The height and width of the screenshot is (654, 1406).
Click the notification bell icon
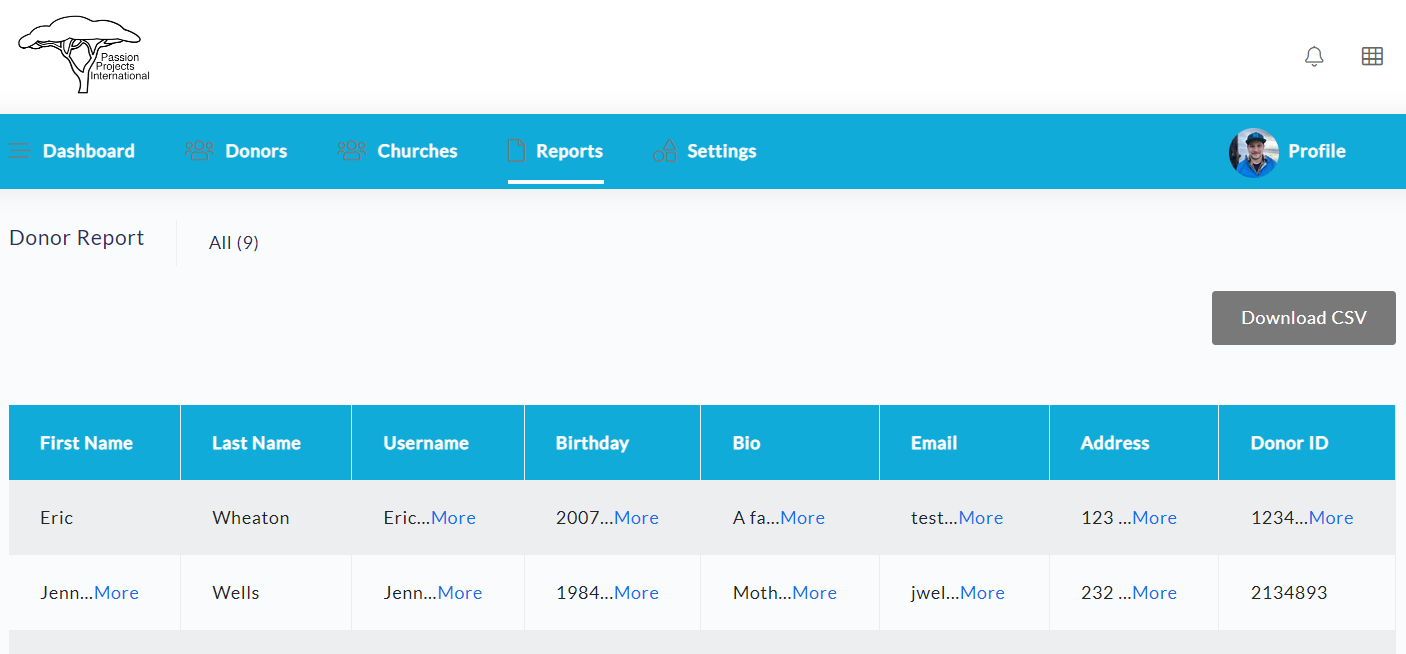point(1314,57)
